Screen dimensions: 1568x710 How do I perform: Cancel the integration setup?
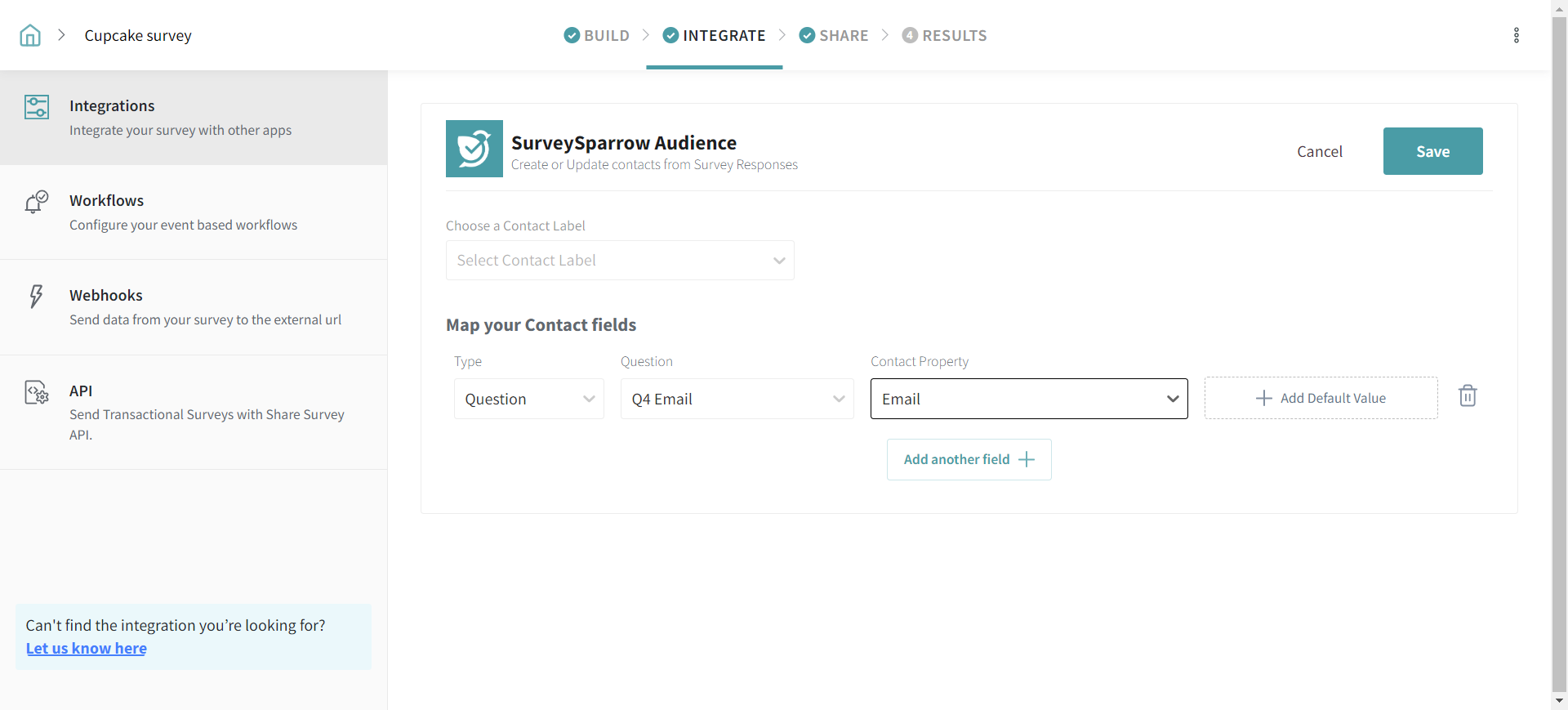click(1319, 151)
